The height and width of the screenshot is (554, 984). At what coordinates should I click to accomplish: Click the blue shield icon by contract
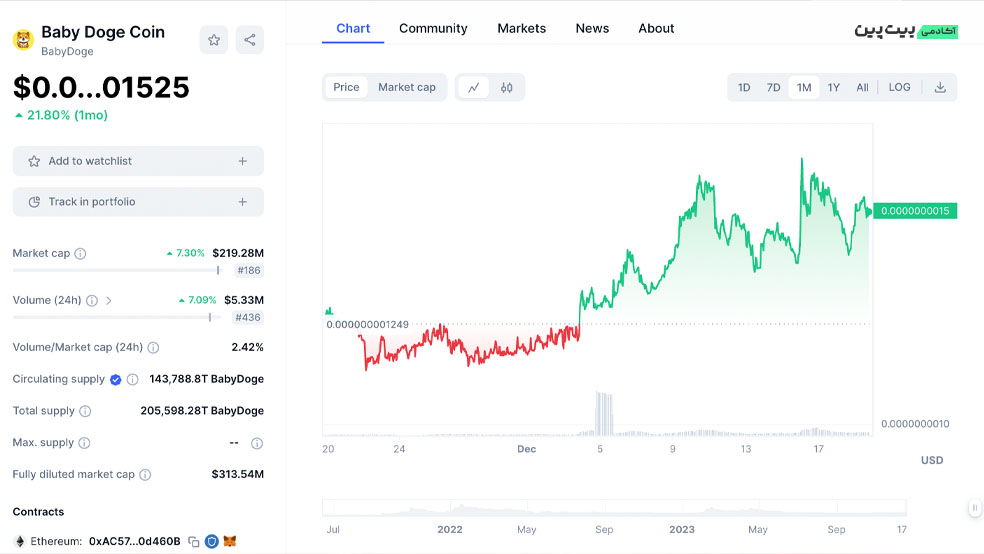point(212,541)
